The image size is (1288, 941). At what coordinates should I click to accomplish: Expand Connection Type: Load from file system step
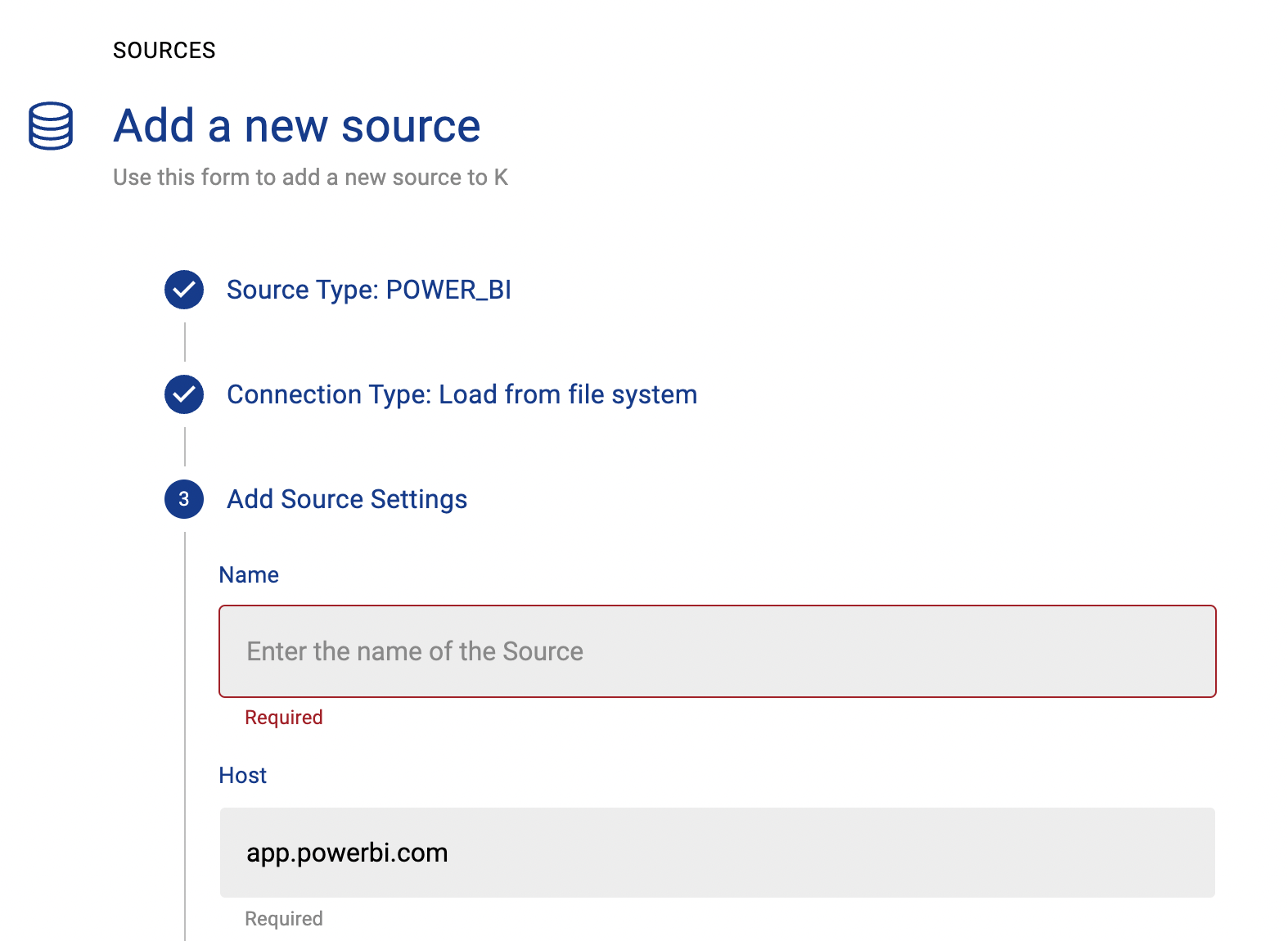click(x=462, y=394)
